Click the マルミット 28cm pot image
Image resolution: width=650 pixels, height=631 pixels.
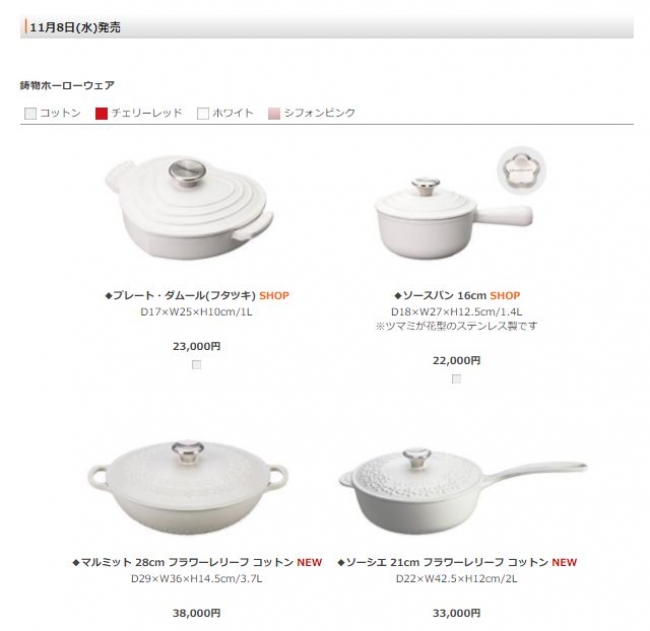[x=188, y=488]
